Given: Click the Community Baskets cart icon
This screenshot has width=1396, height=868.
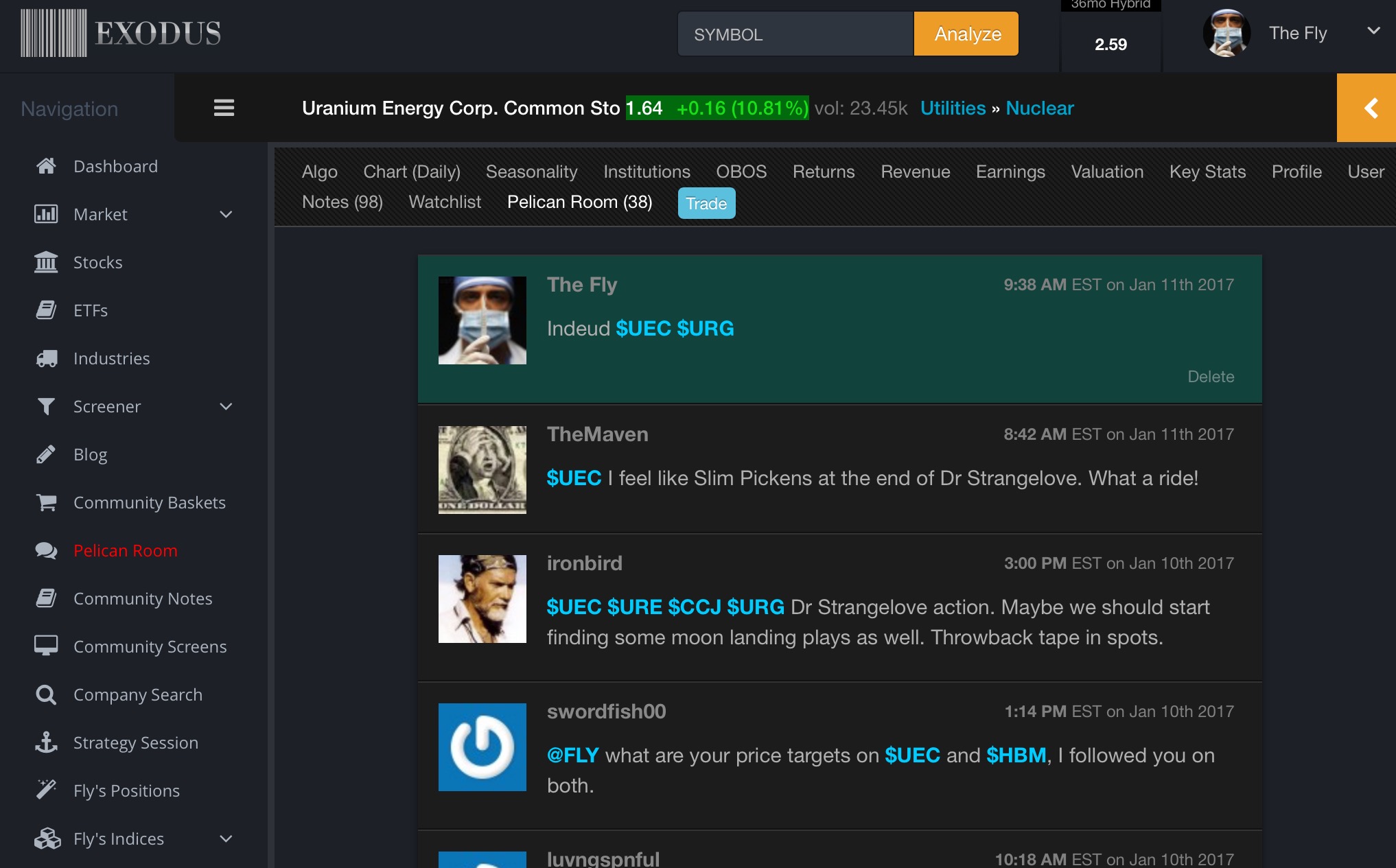Looking at the screenshot, I should coord(46,502).
